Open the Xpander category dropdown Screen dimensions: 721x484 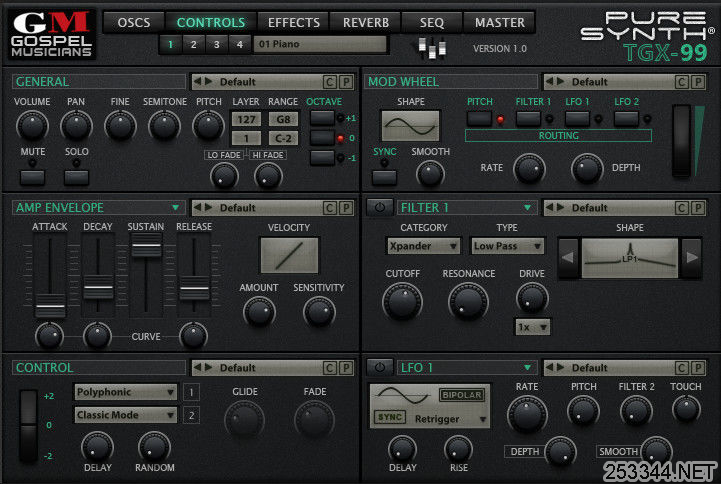click(x=423, y=246)
